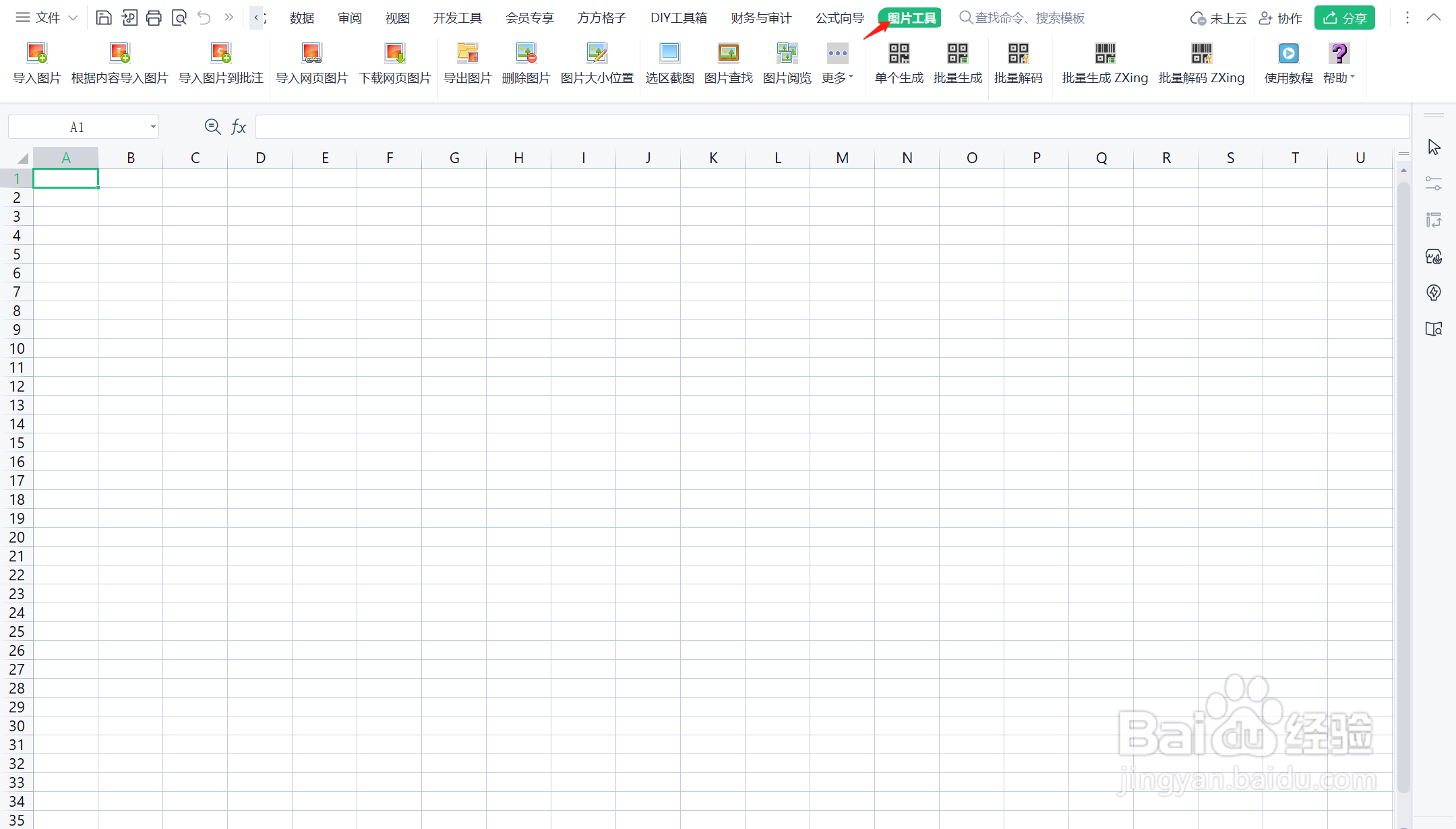
Task: Click the formula bar input field
Action: pos(832,127)
